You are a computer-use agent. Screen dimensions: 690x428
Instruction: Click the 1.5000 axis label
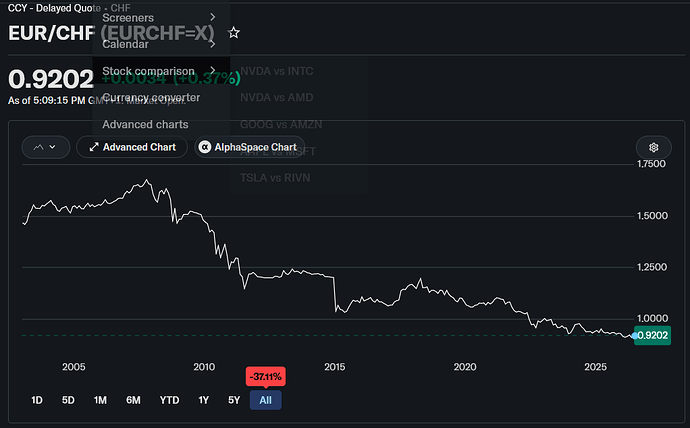[652, 216]
